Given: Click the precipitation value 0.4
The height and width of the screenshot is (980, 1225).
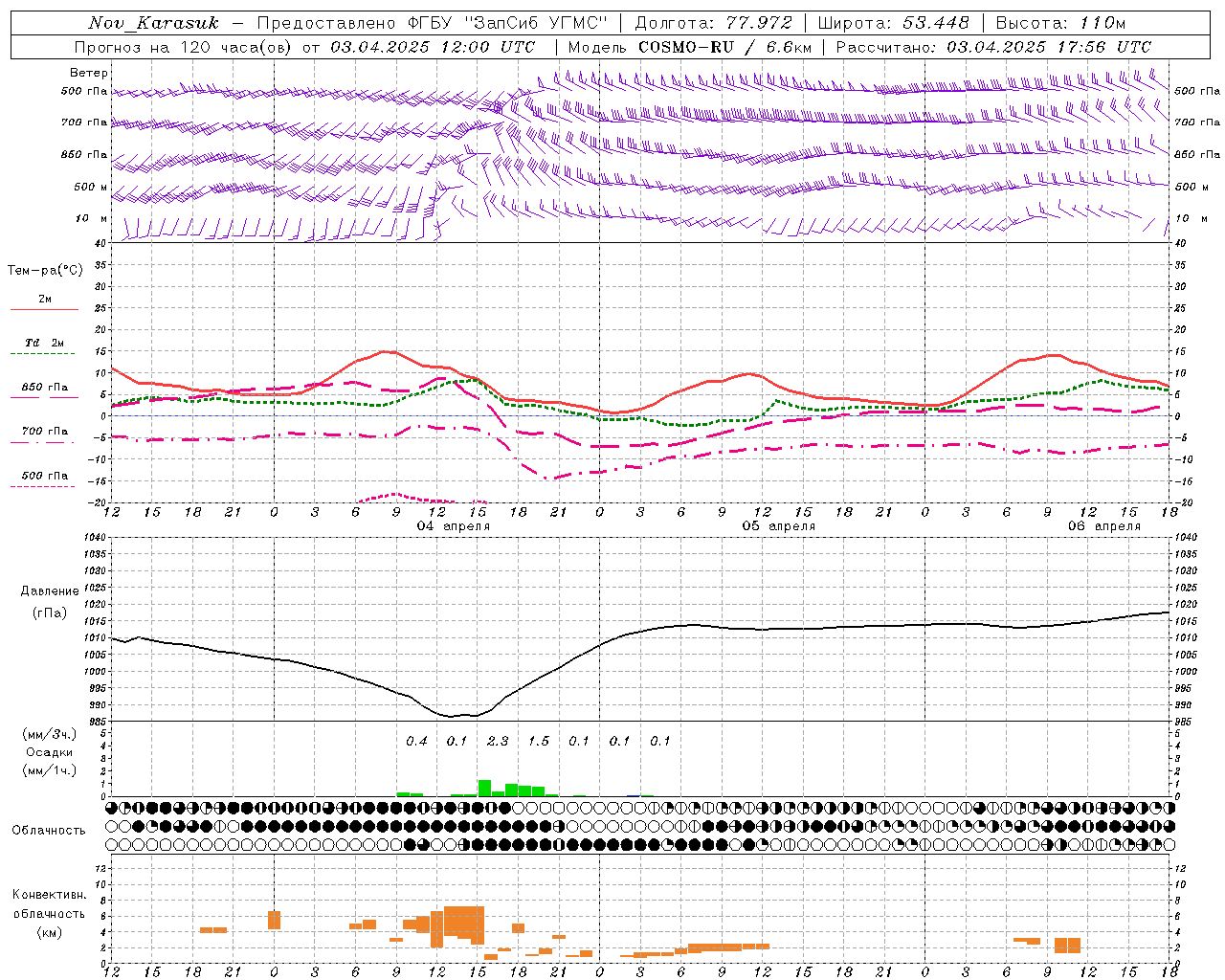Looking at the screenshot, I should [416, 742].
